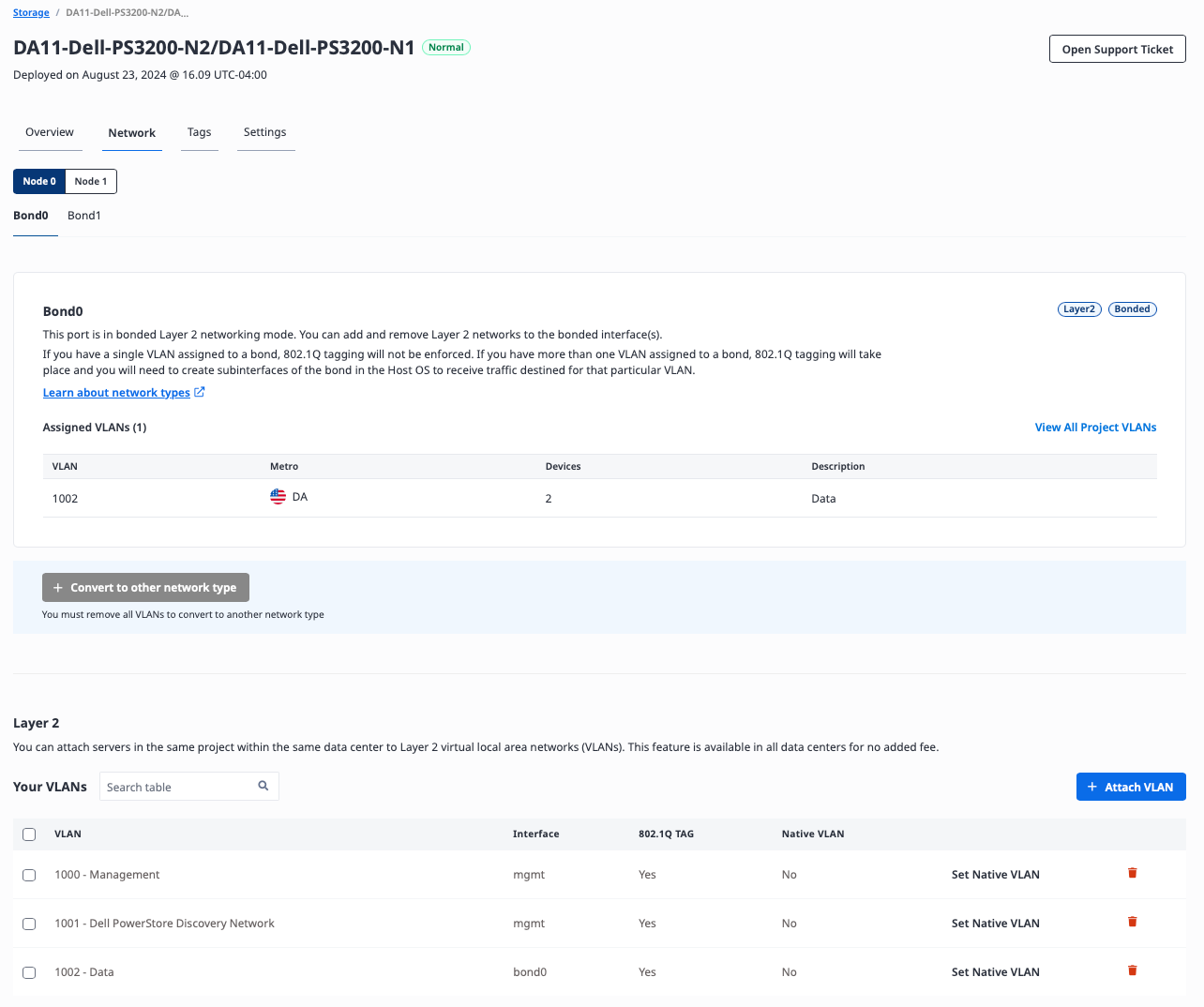Screen dimensions: 1204x1007
Task: Set Native VLAN for 1002 - Data
Action: click(x=995, y=971)
